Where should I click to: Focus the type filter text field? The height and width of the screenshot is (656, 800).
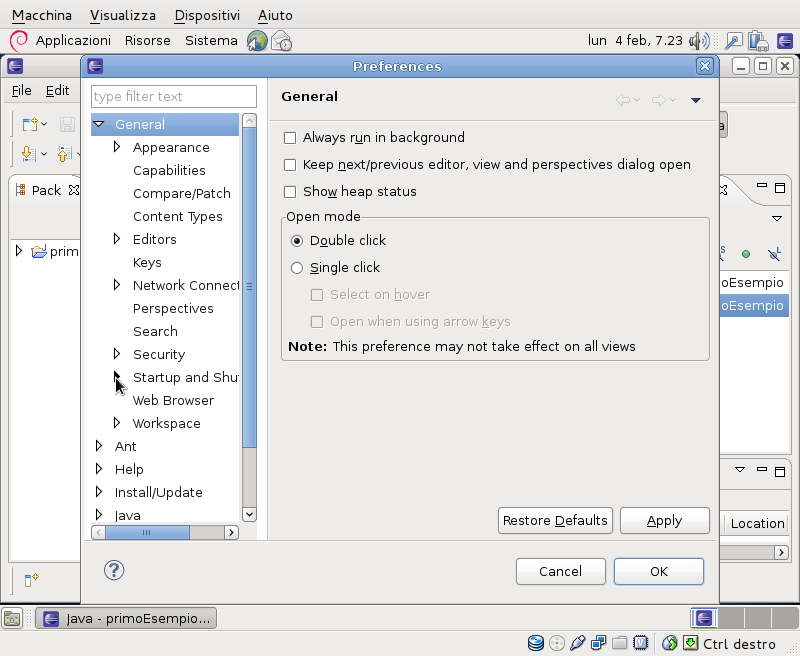point(174,96)
